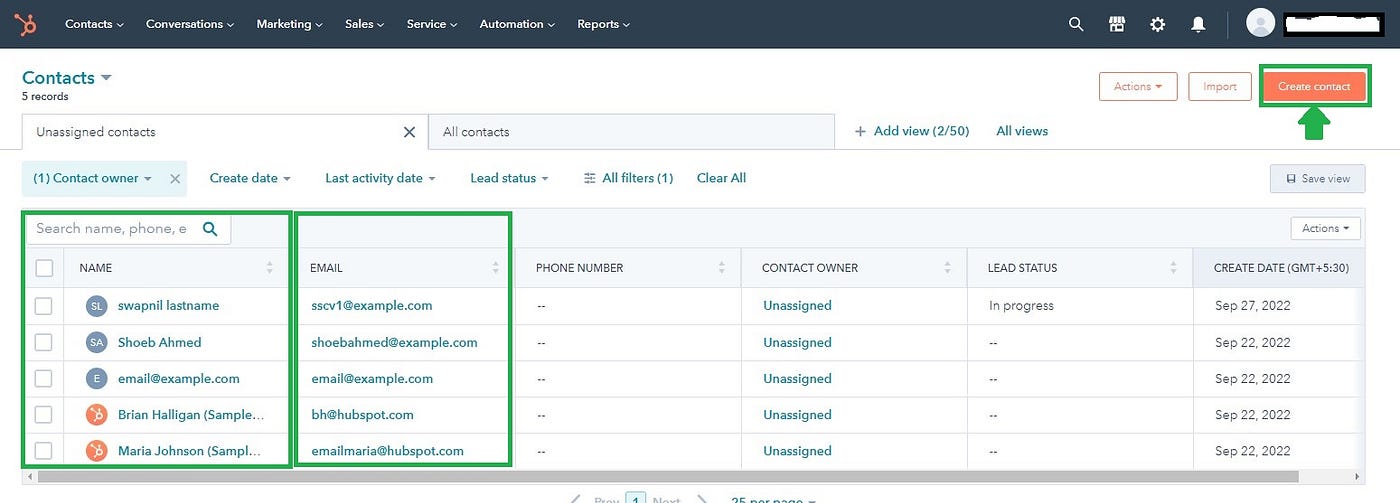Click the SL avatar for swapnil lastname
Screen dimensions: 1400x503
pyautogui.click(x=97, y=306)
